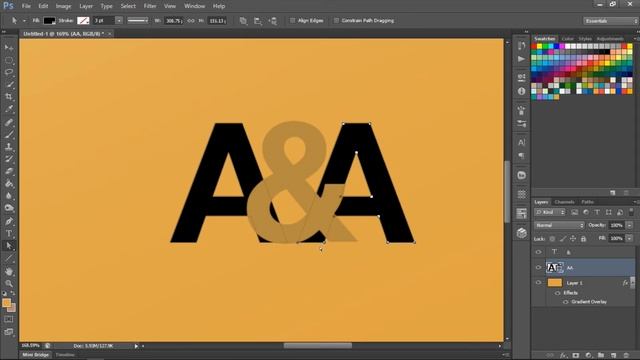Add layer style fx button
This screenshot has height=360, width=640.
point(563,356)
